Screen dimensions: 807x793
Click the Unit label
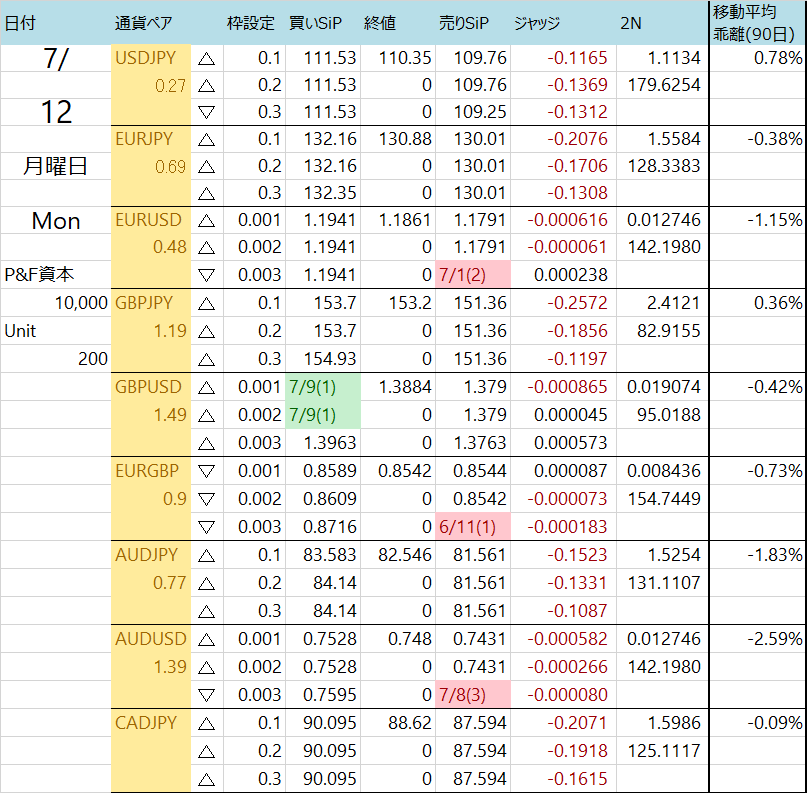20,331
